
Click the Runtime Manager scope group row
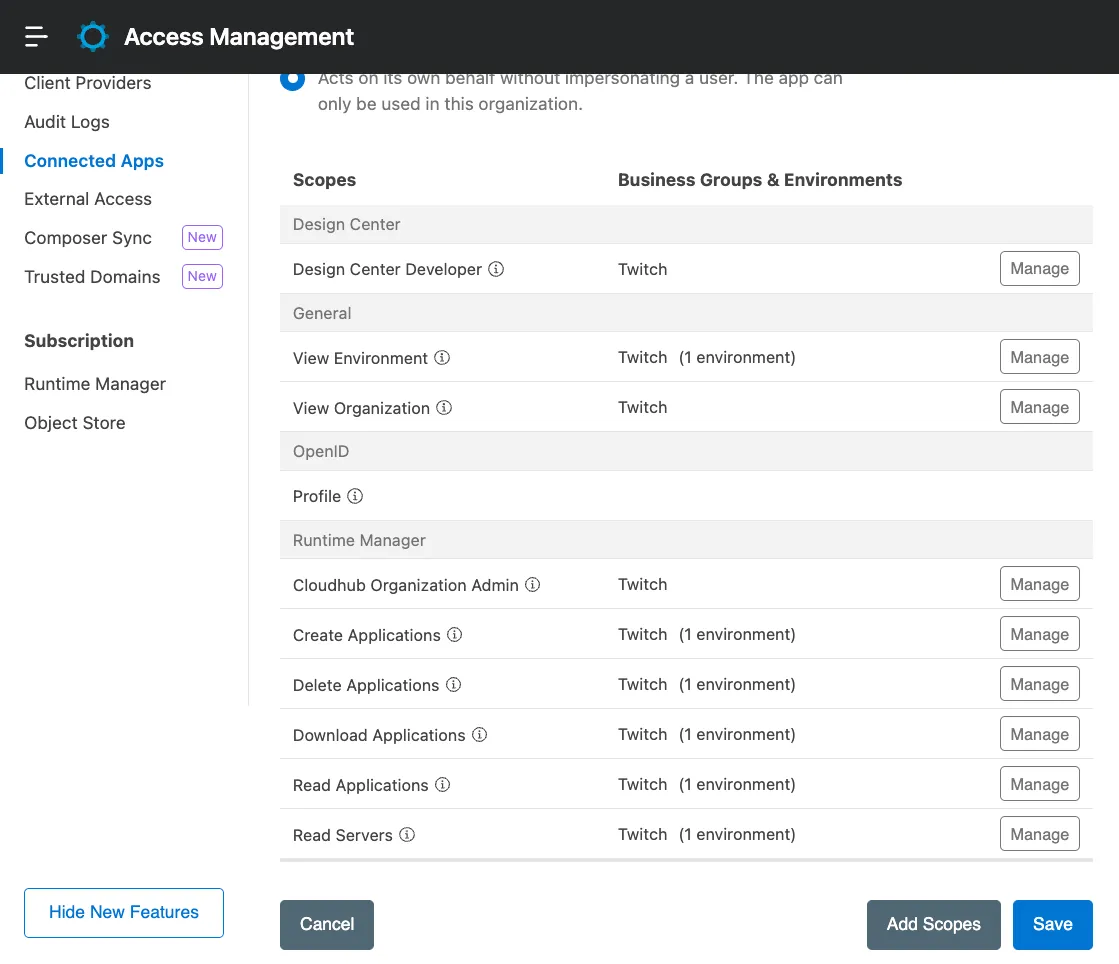tap(686, 539)
